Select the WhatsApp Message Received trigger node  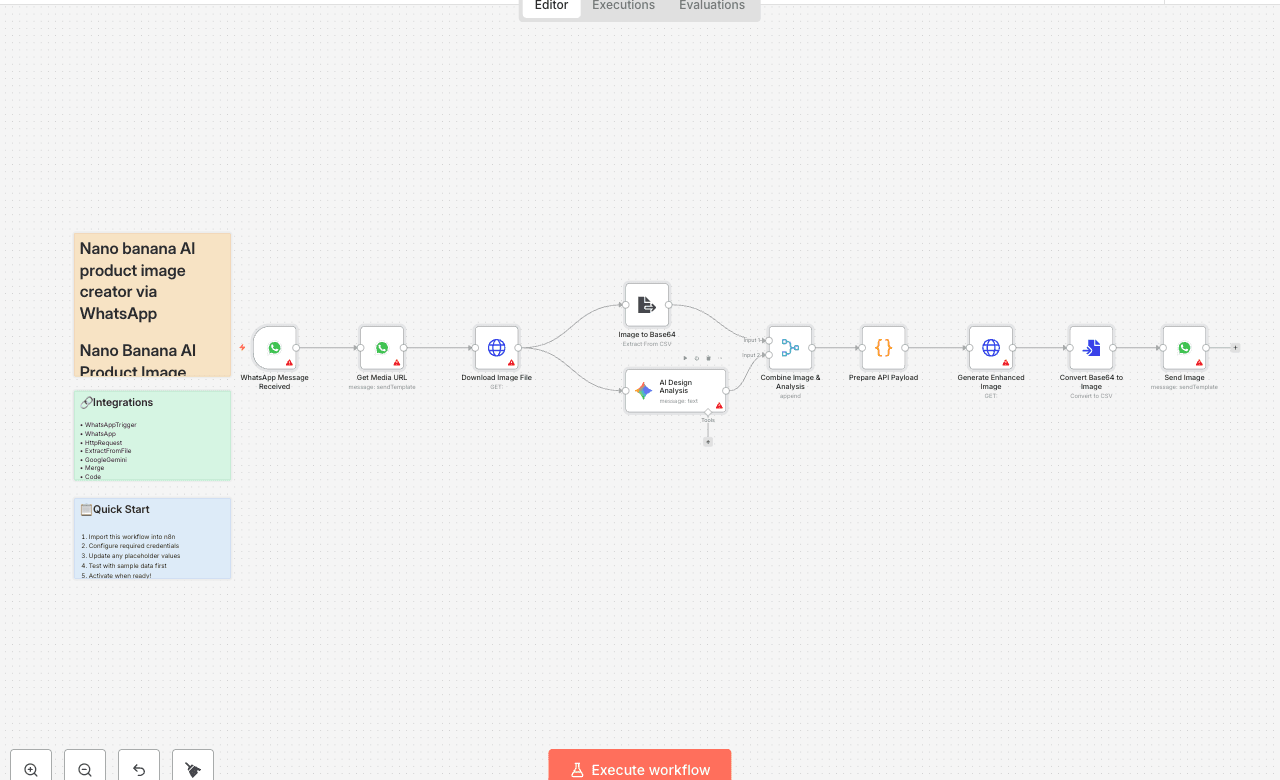pos(274,347)
